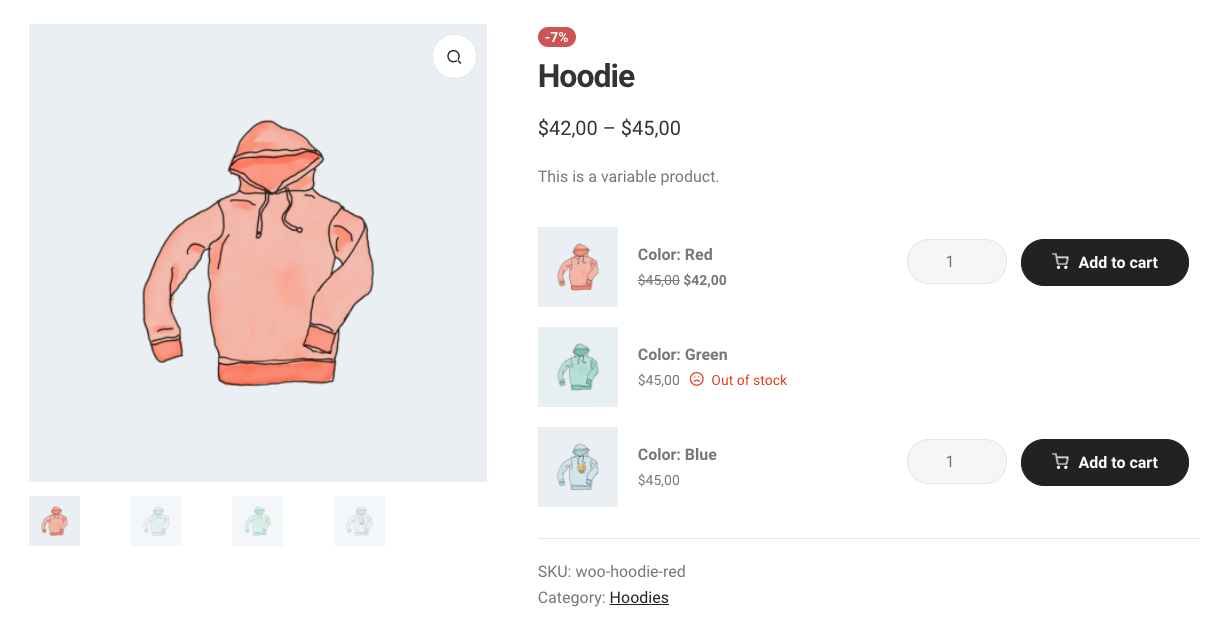
Task: Click the -7% sale badge
Action: (x=557, y=37)
